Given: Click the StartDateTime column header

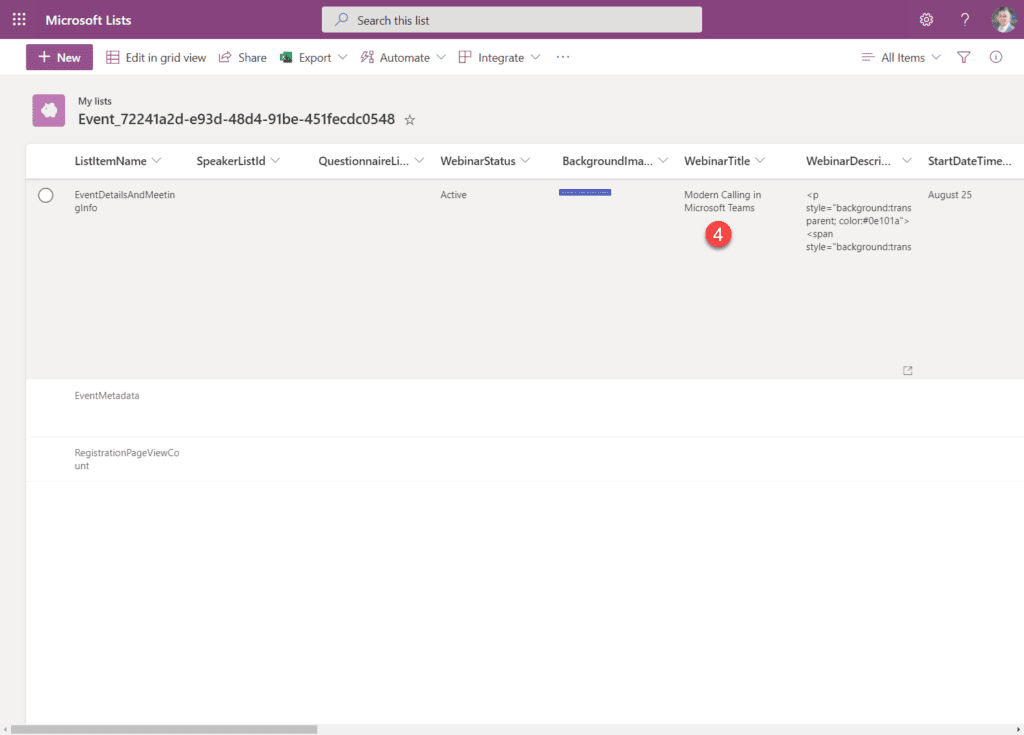Looking at the screenshot, I should [x=969, y=161].
